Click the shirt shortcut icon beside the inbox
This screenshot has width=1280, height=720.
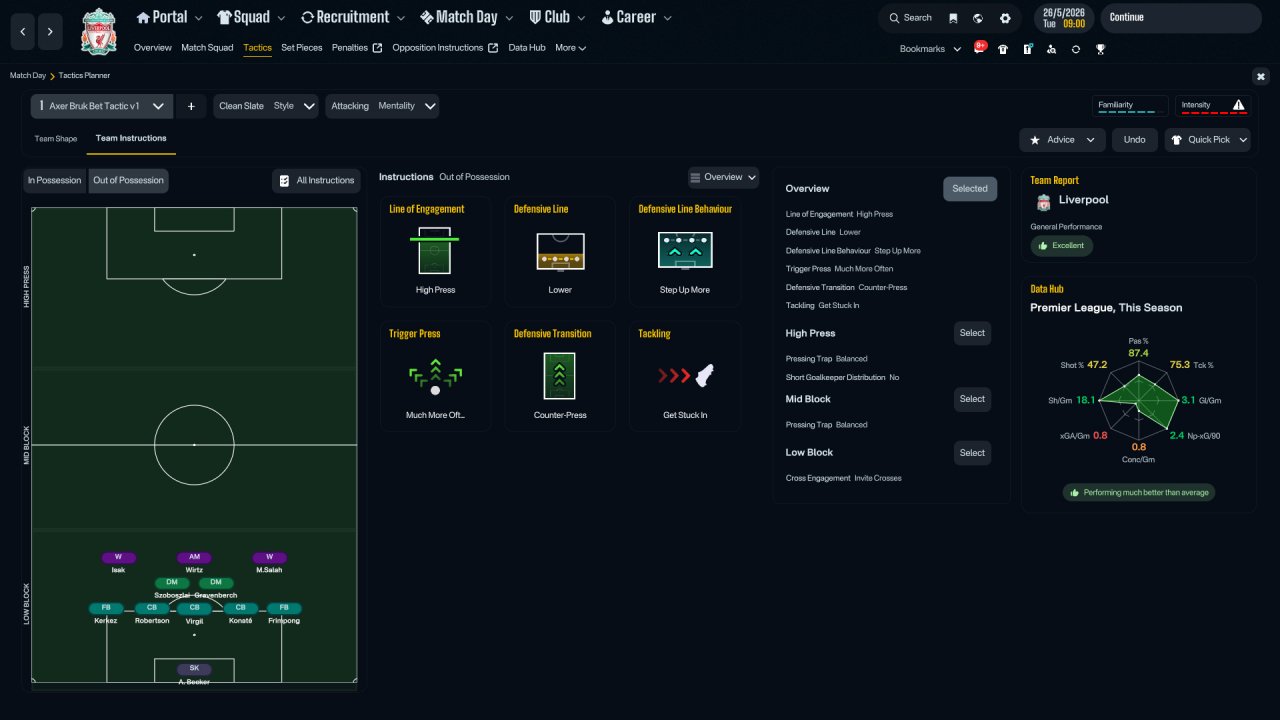coord(1003,49)
